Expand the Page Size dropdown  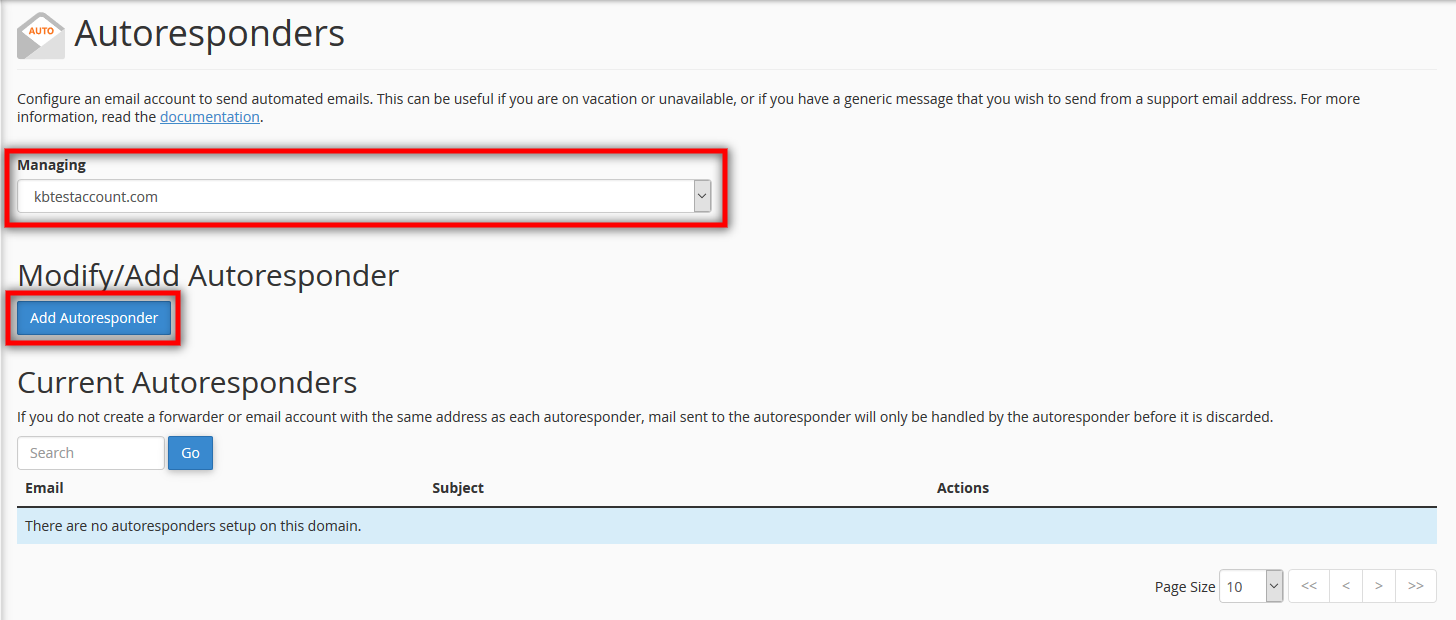tap(1251, 587)
